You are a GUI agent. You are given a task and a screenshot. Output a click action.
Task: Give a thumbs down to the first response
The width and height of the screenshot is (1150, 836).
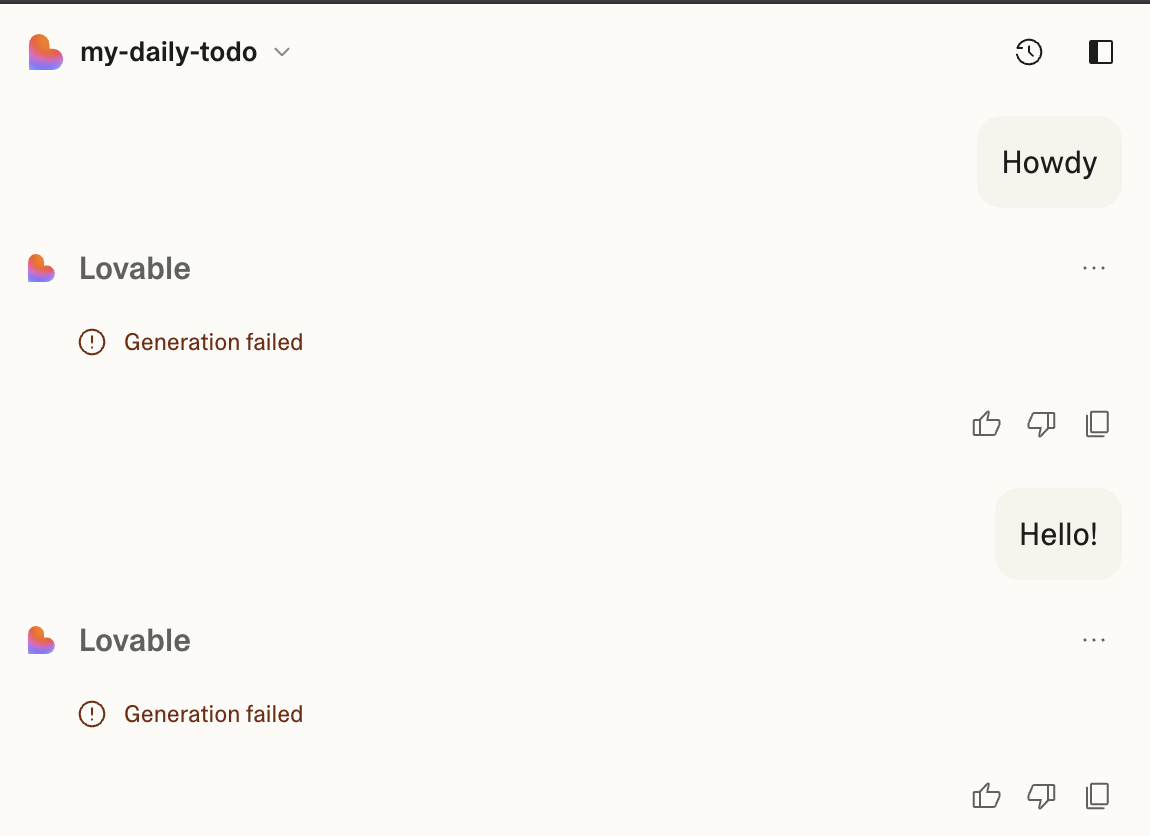point(1041,424)
